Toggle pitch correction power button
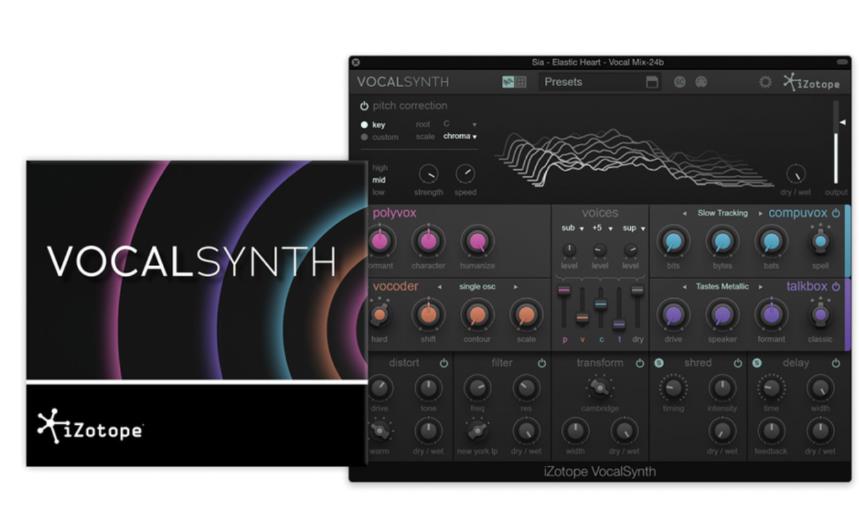The height and width of the screenshot is (527, 859). point(364,106)
